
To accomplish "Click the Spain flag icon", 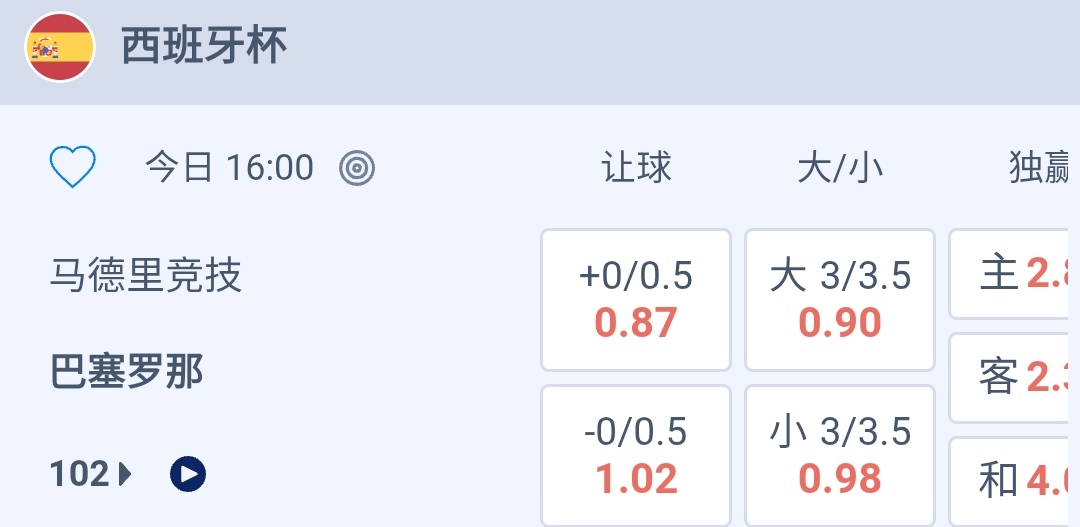I will click(x=60, y=47).
